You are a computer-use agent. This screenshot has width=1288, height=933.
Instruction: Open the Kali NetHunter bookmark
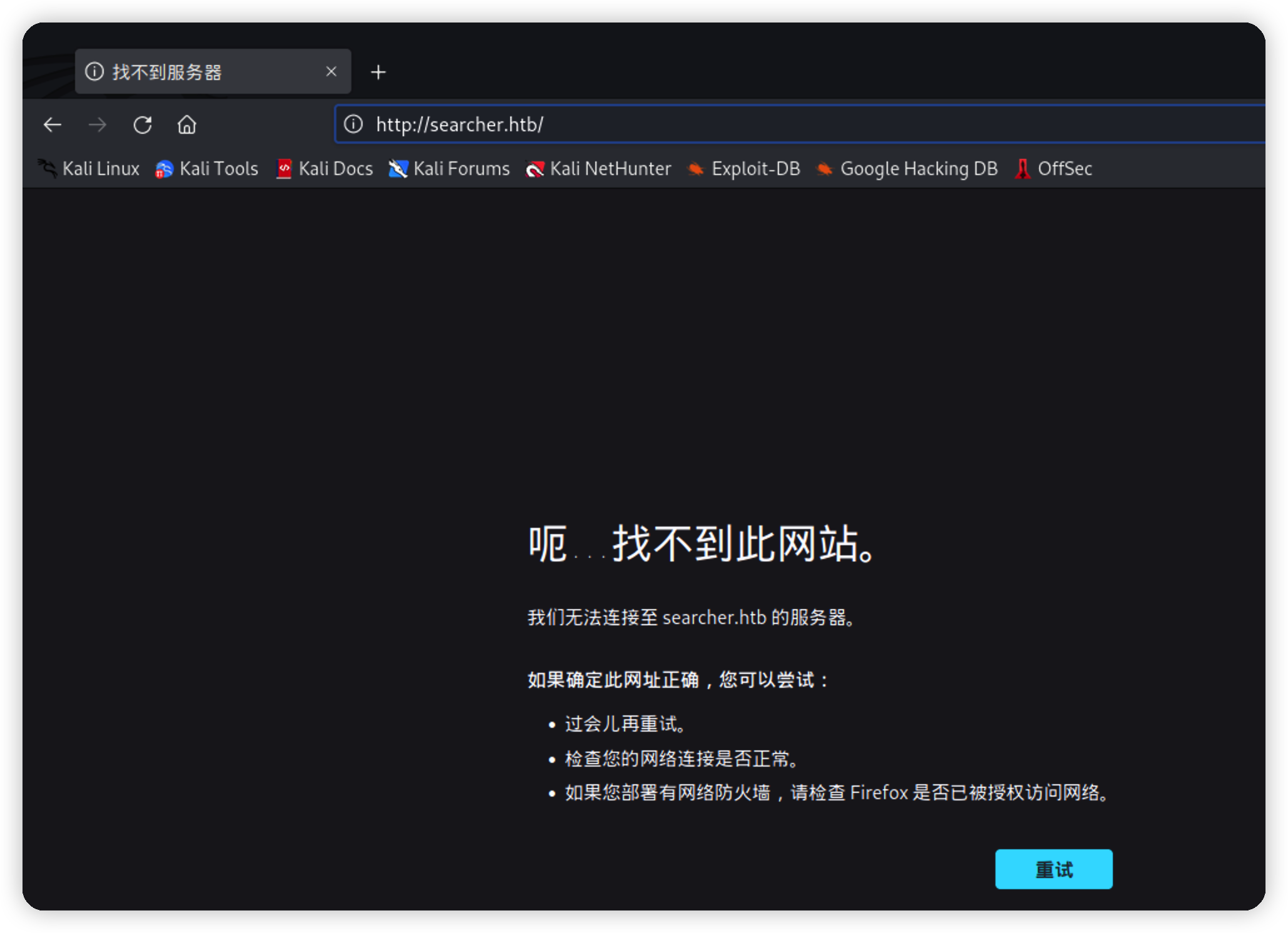tap(598, 169)
